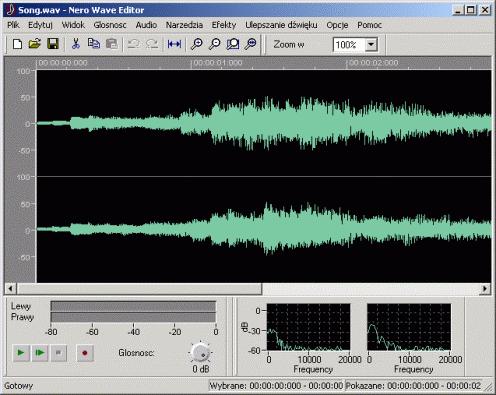The width and height of the screenshot is (496, 395).
Task: Cut the selection with the scissors icon
Action: [x=76, y=44]
